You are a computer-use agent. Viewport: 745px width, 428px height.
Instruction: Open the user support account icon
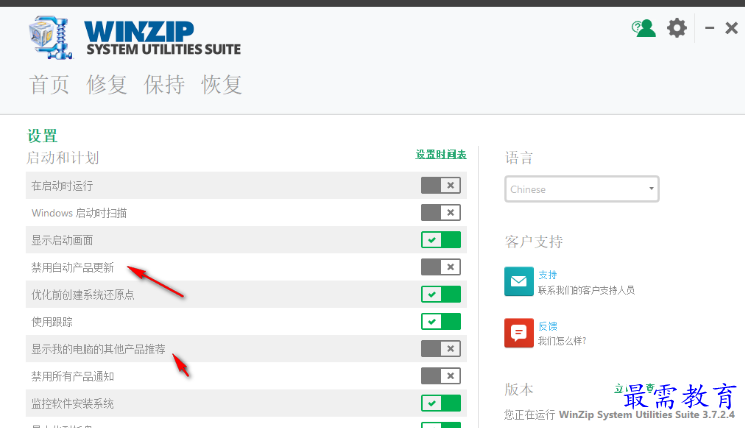click(643, 29)
